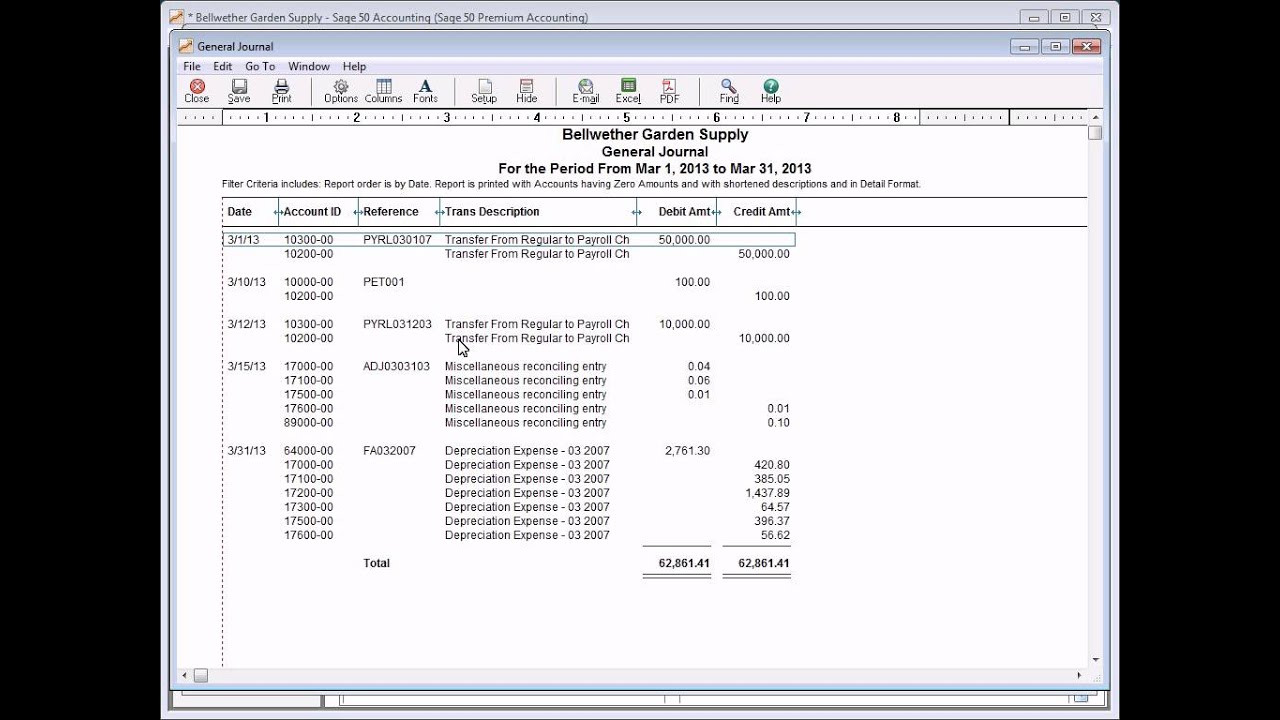
Task: Click the Reference column header
Action: [x=391, y=212]
